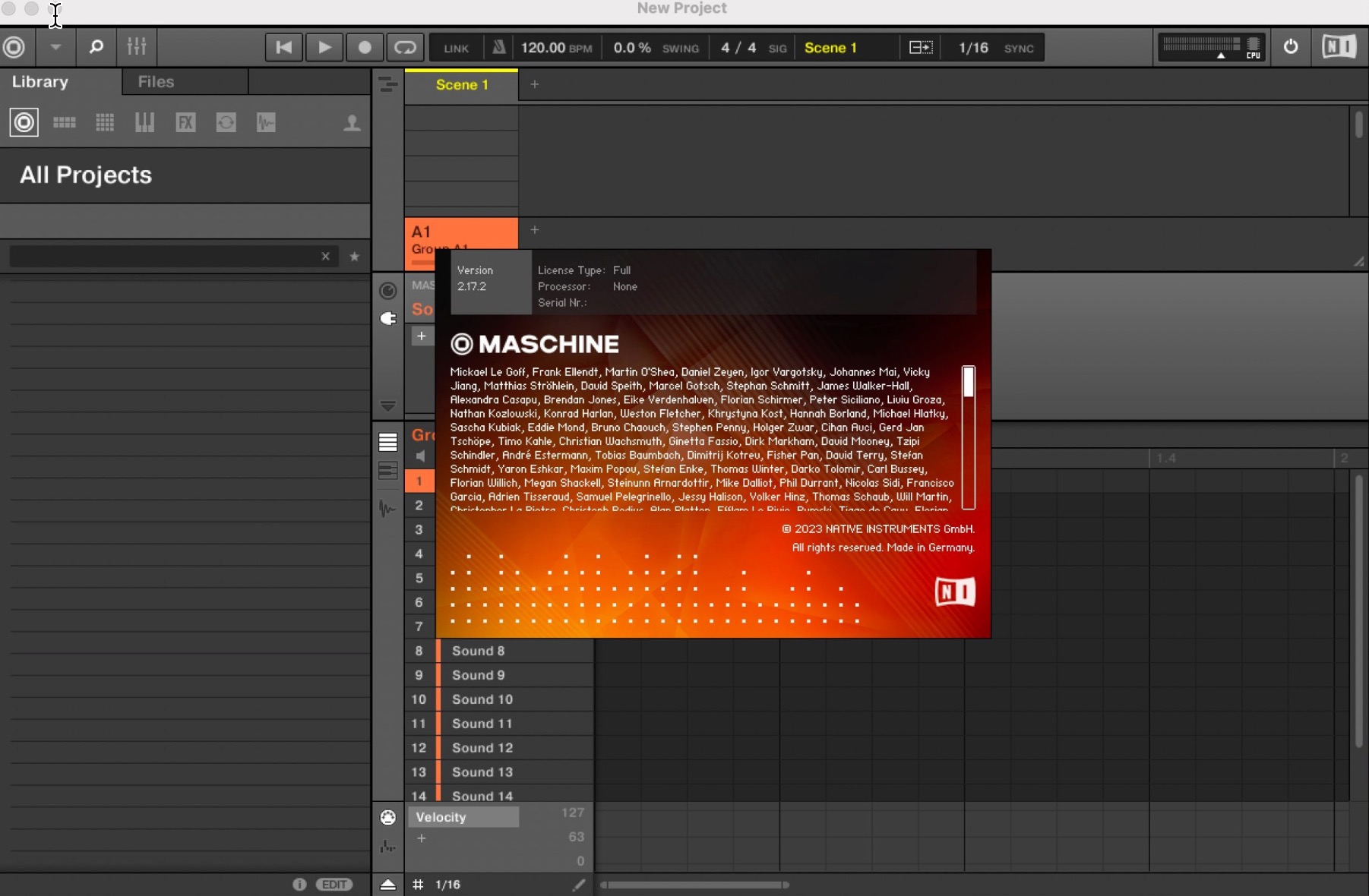1369x896 pixels.
Task: Collapse the control area arrow
Action: click(x=387, y=406)
